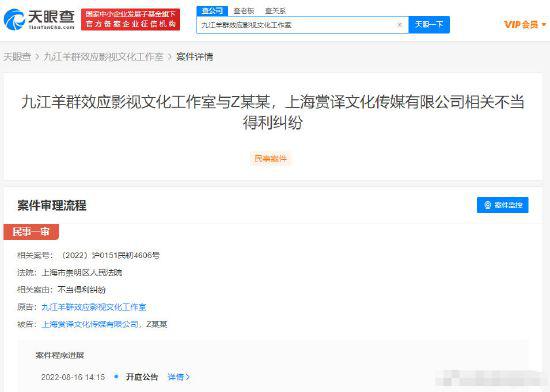Image resolution: width=550 pixels, height=392 pixels.
Task: Click the Tianyancha logo icon
Action: point(14,20)
